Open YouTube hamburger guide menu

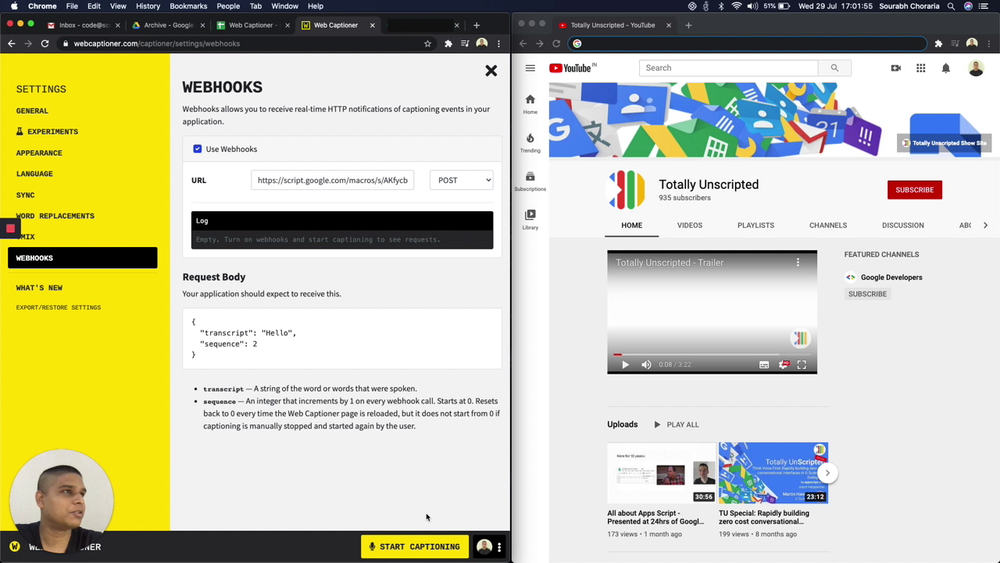[530, 68]
